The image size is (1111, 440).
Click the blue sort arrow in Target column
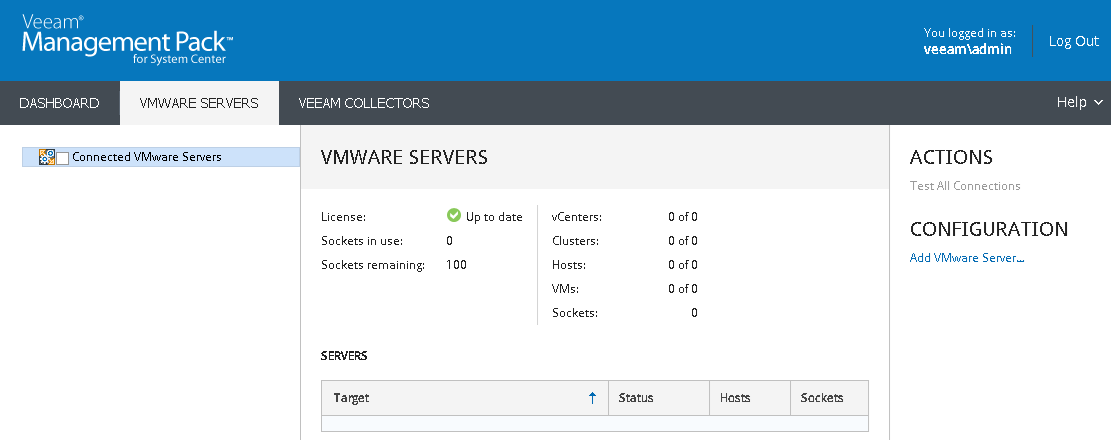[592, 398]
